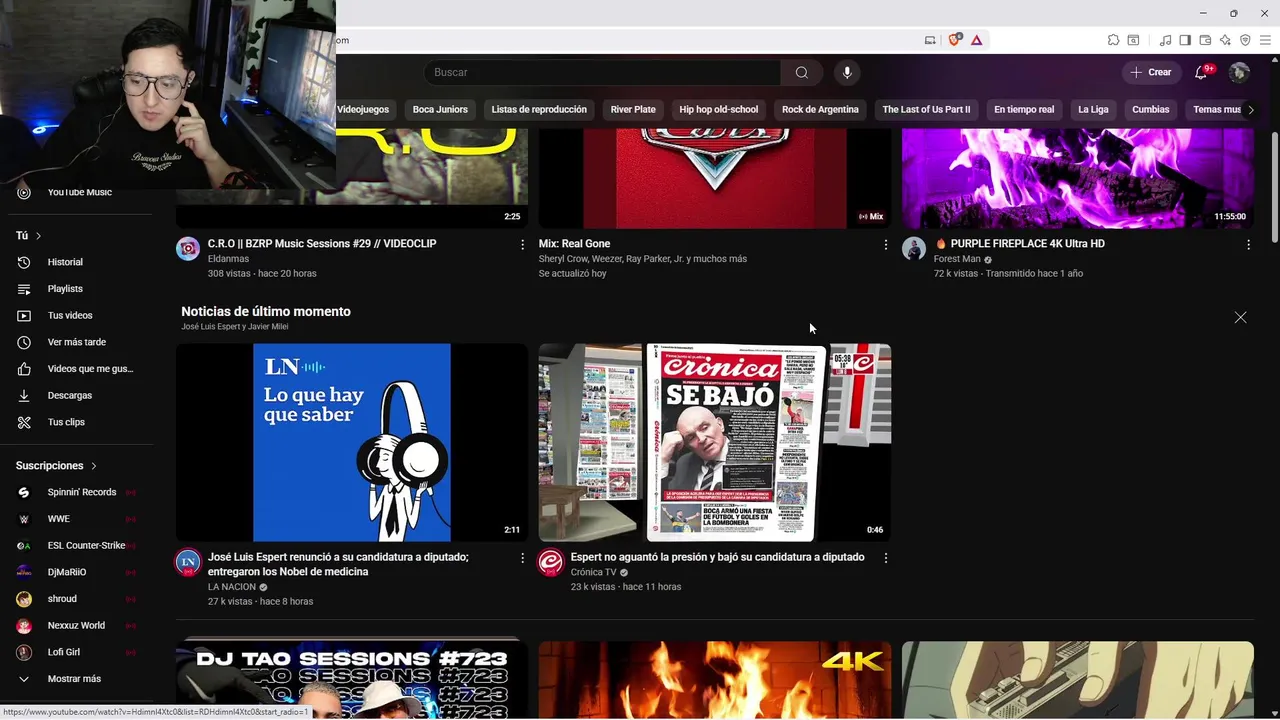Viewport: 1280px width, 720px height.
Task: Open the Brave VPN shield icon
Action: (1245, 40)
